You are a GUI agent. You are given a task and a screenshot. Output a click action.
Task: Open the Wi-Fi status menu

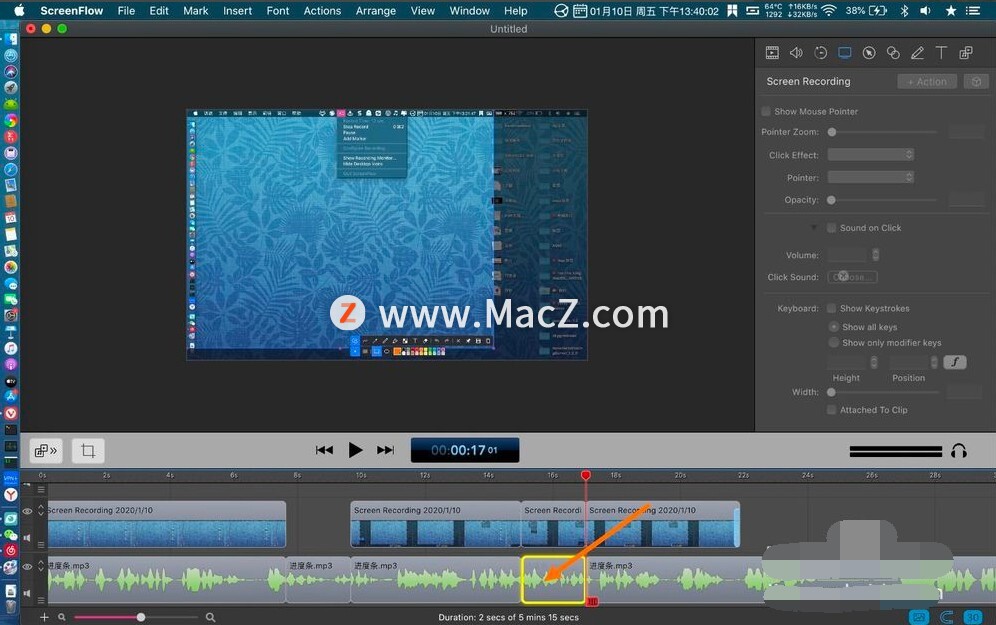coord(828,10)
